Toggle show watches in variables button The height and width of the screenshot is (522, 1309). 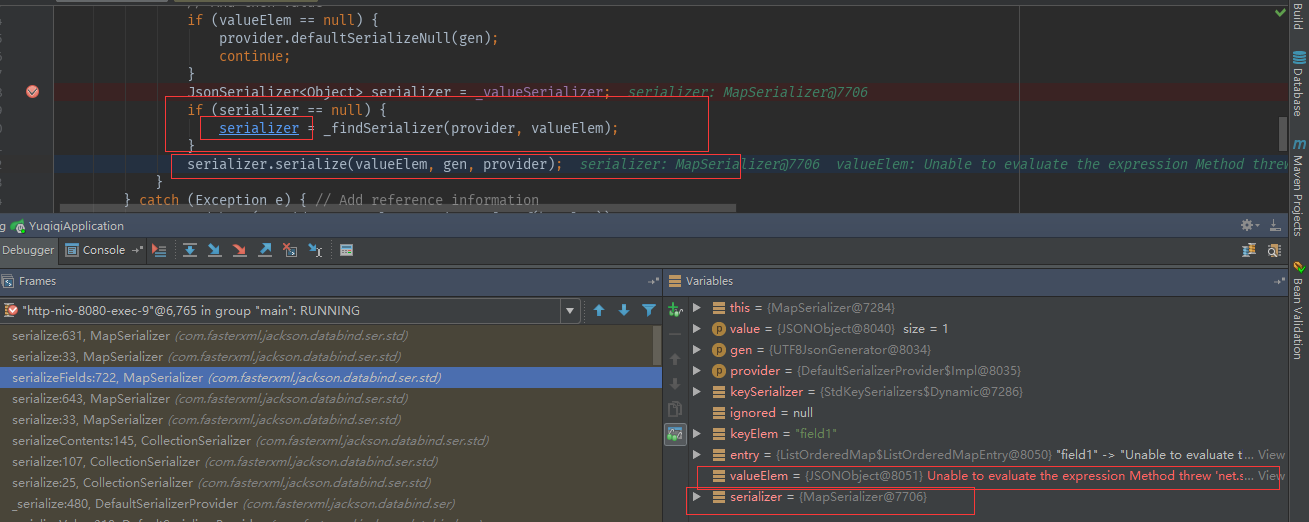[x=675, y=434]
